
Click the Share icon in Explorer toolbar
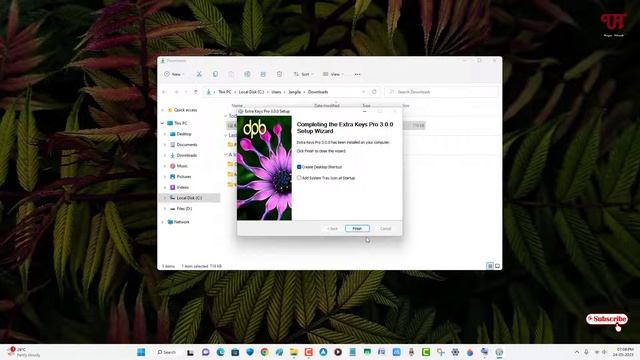[x=263, y=74]
